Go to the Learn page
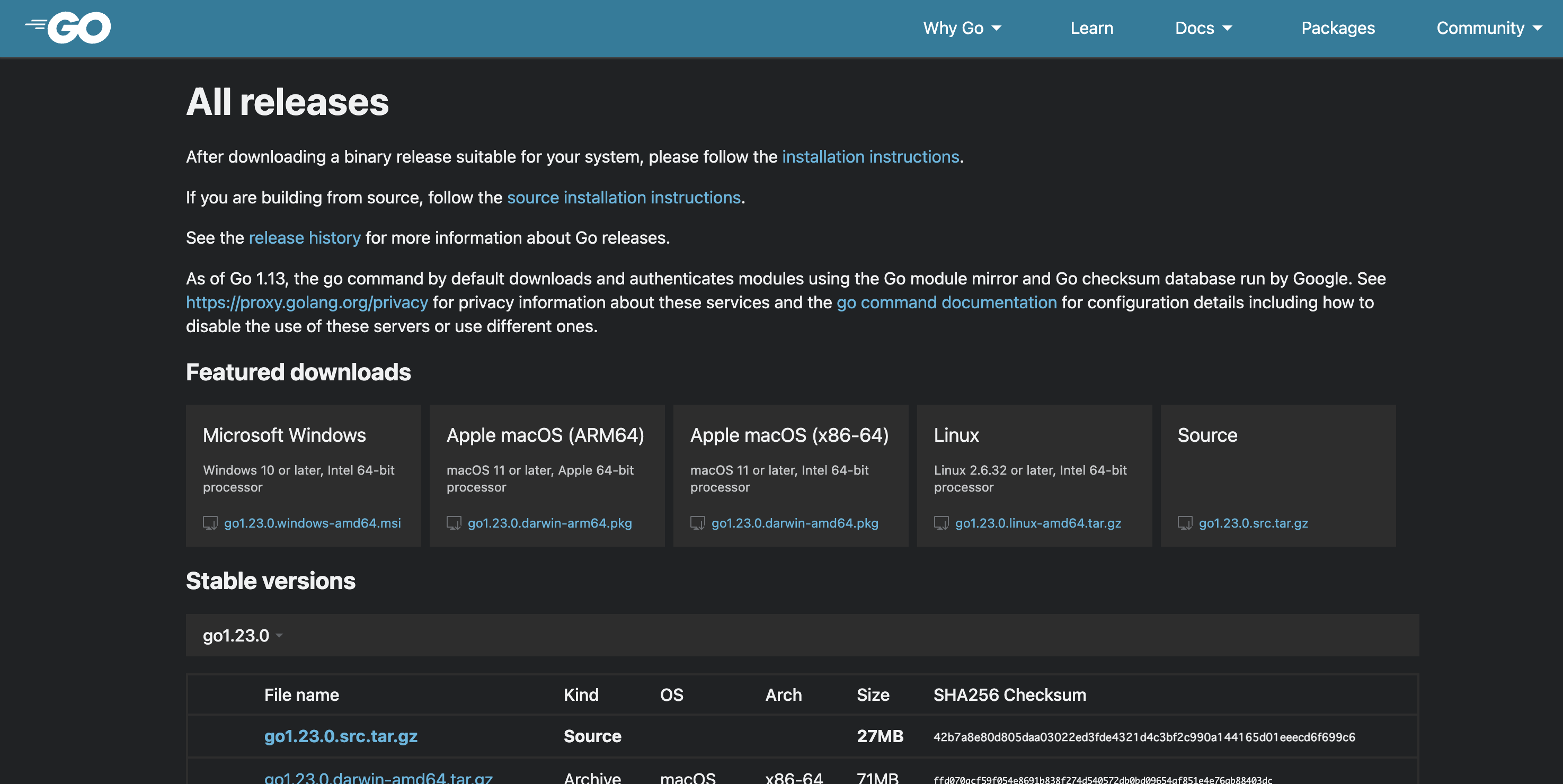The image size is (1563, 784). 1091,28
